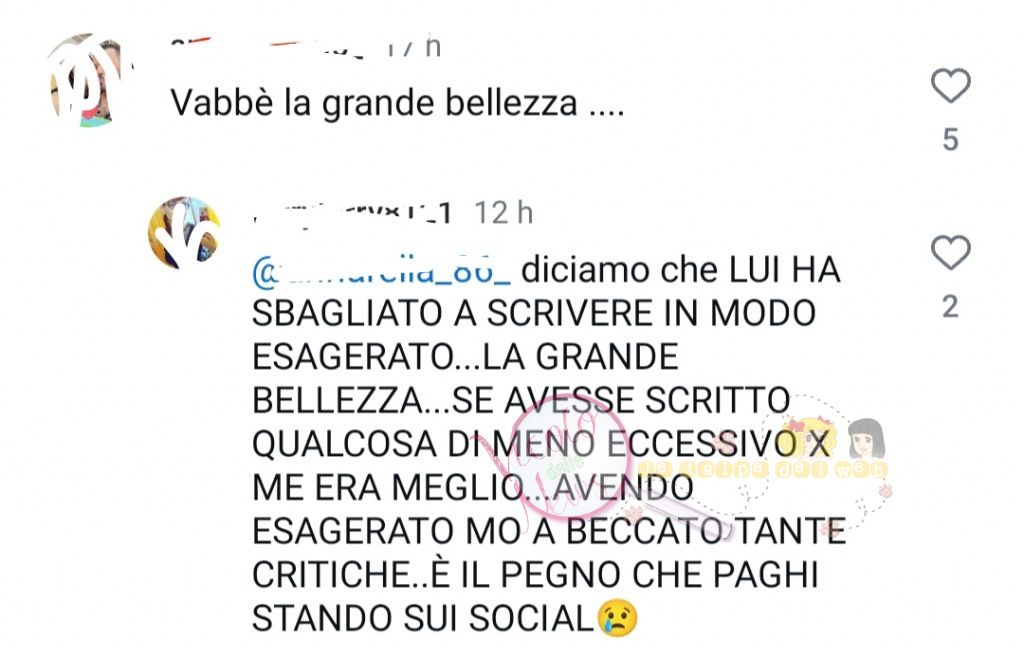Open the mentioned user ending in _86_
This screenshot has height=657, width=1024.
click(381, 270)
